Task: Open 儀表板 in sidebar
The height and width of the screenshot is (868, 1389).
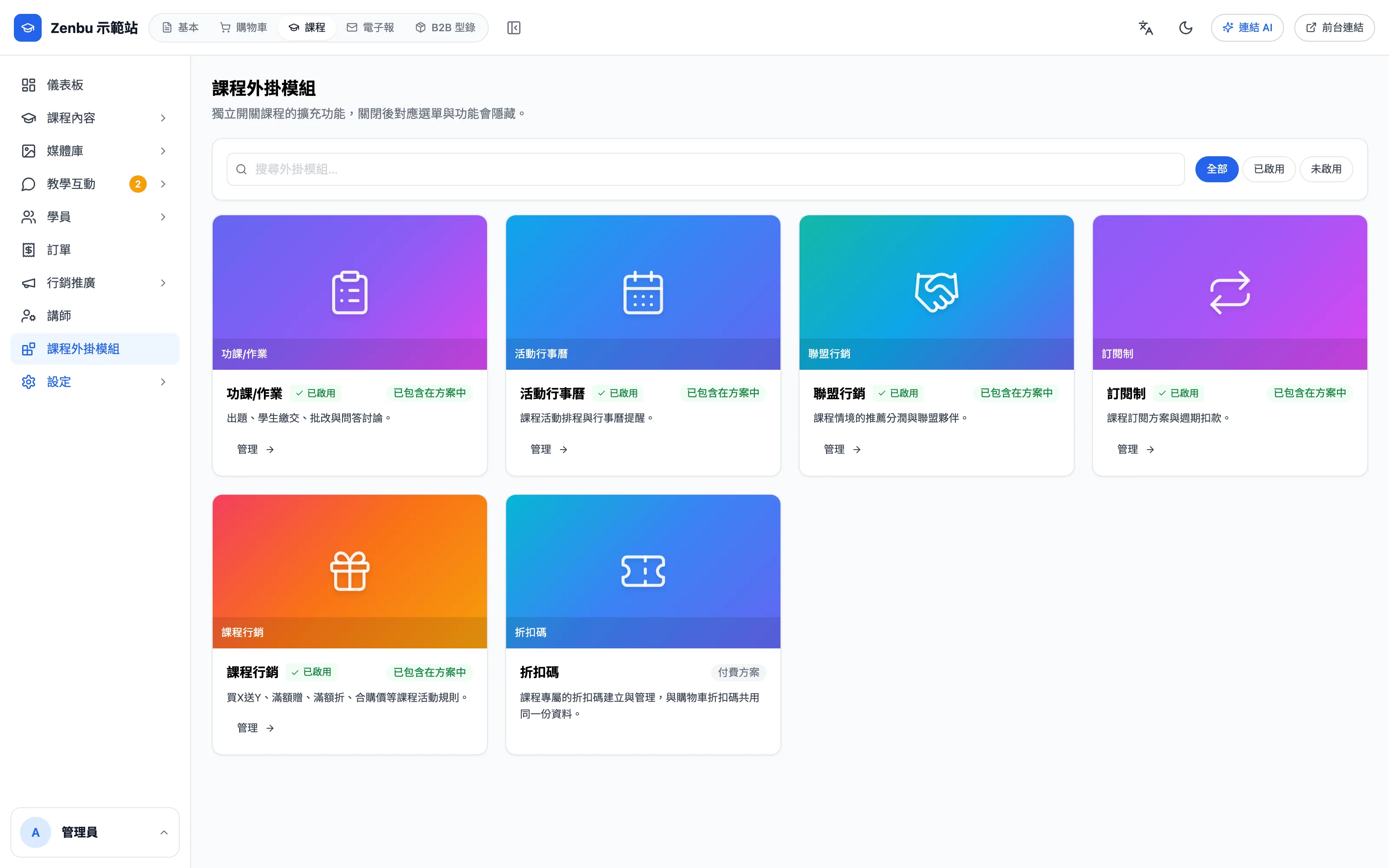Action: pos(95,85)
